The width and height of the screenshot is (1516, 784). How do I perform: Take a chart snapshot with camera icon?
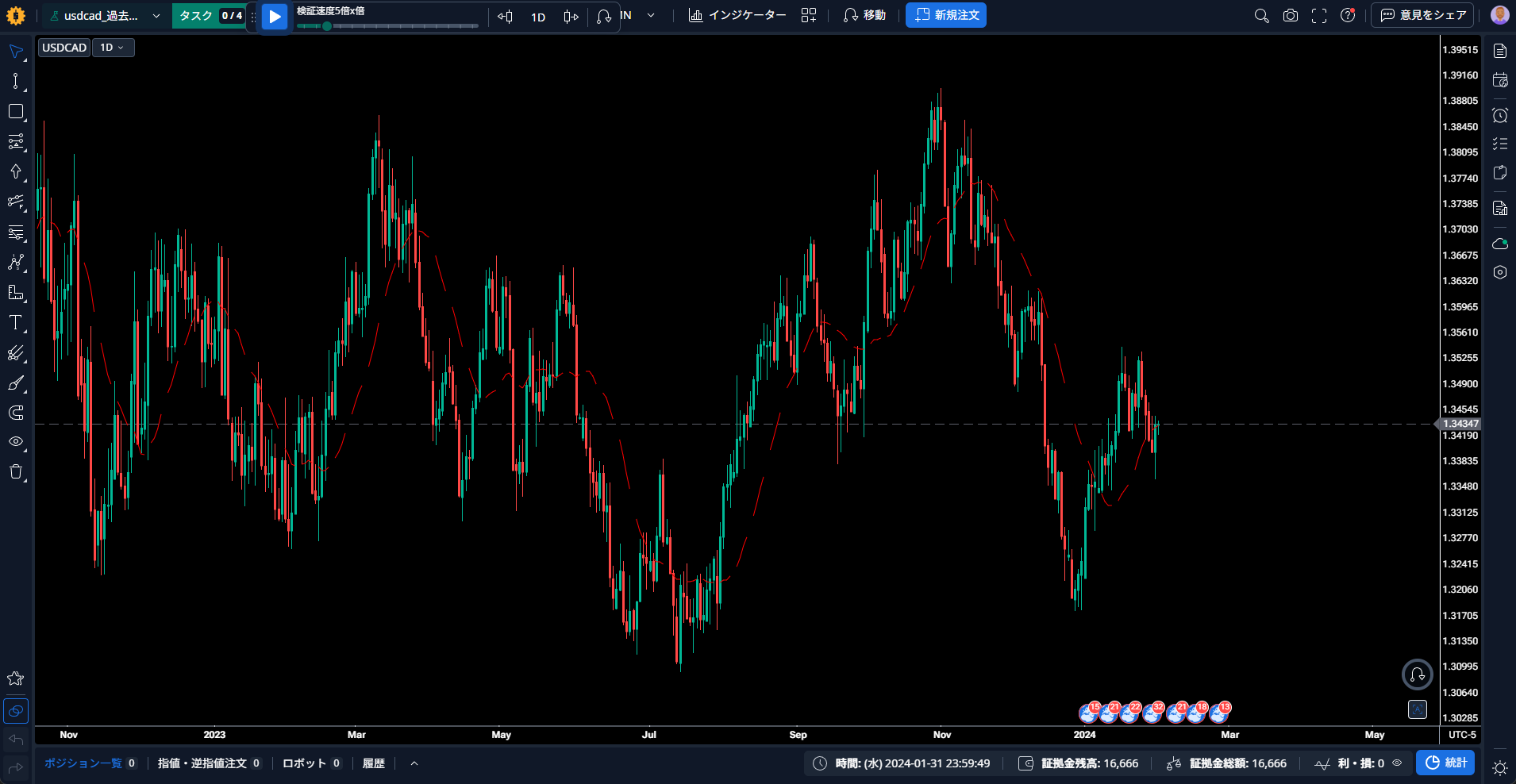pyautogui.click(x=1291, y=16)
